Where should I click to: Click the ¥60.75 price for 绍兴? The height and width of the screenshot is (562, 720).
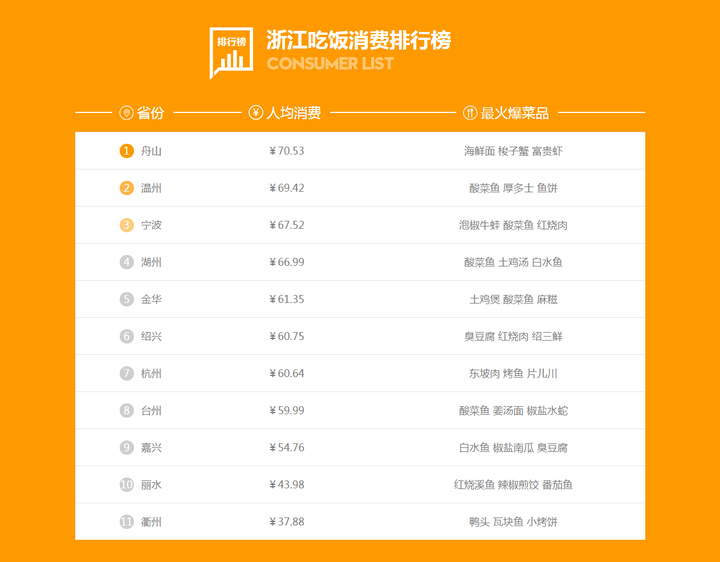pyautogui.click(x=287, y=337)
